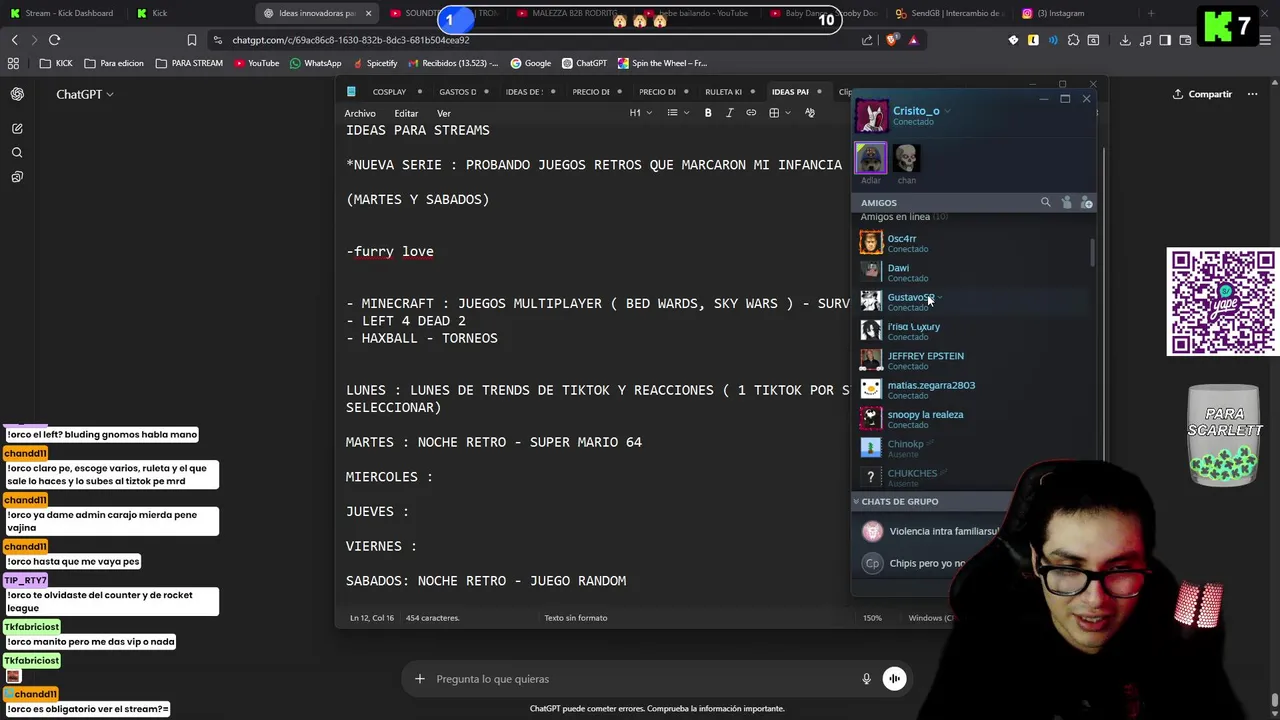Click Ln 12, Col 16 status text
The width and height of the screenshot is (1280, 720).
pos(371,618)
